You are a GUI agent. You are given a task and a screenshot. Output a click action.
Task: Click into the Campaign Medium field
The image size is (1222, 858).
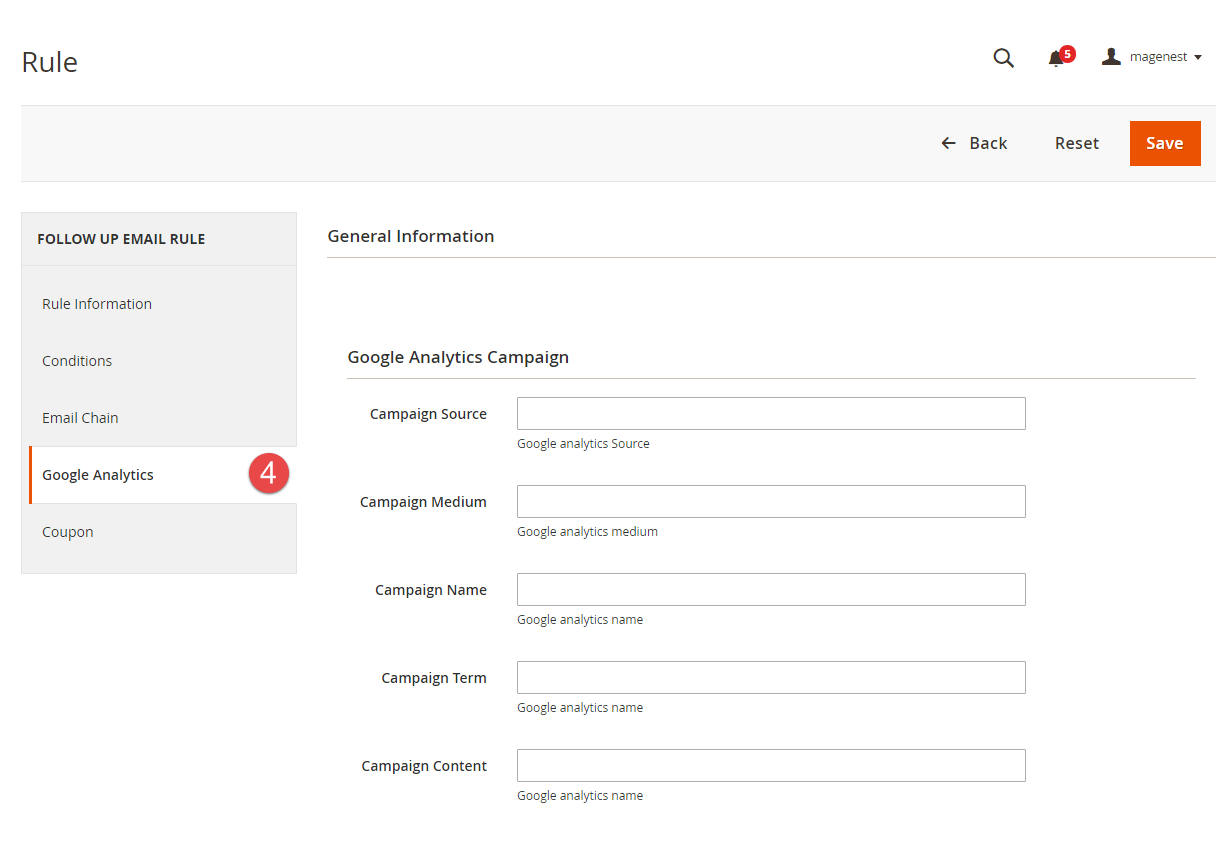[x=770, y=502]
